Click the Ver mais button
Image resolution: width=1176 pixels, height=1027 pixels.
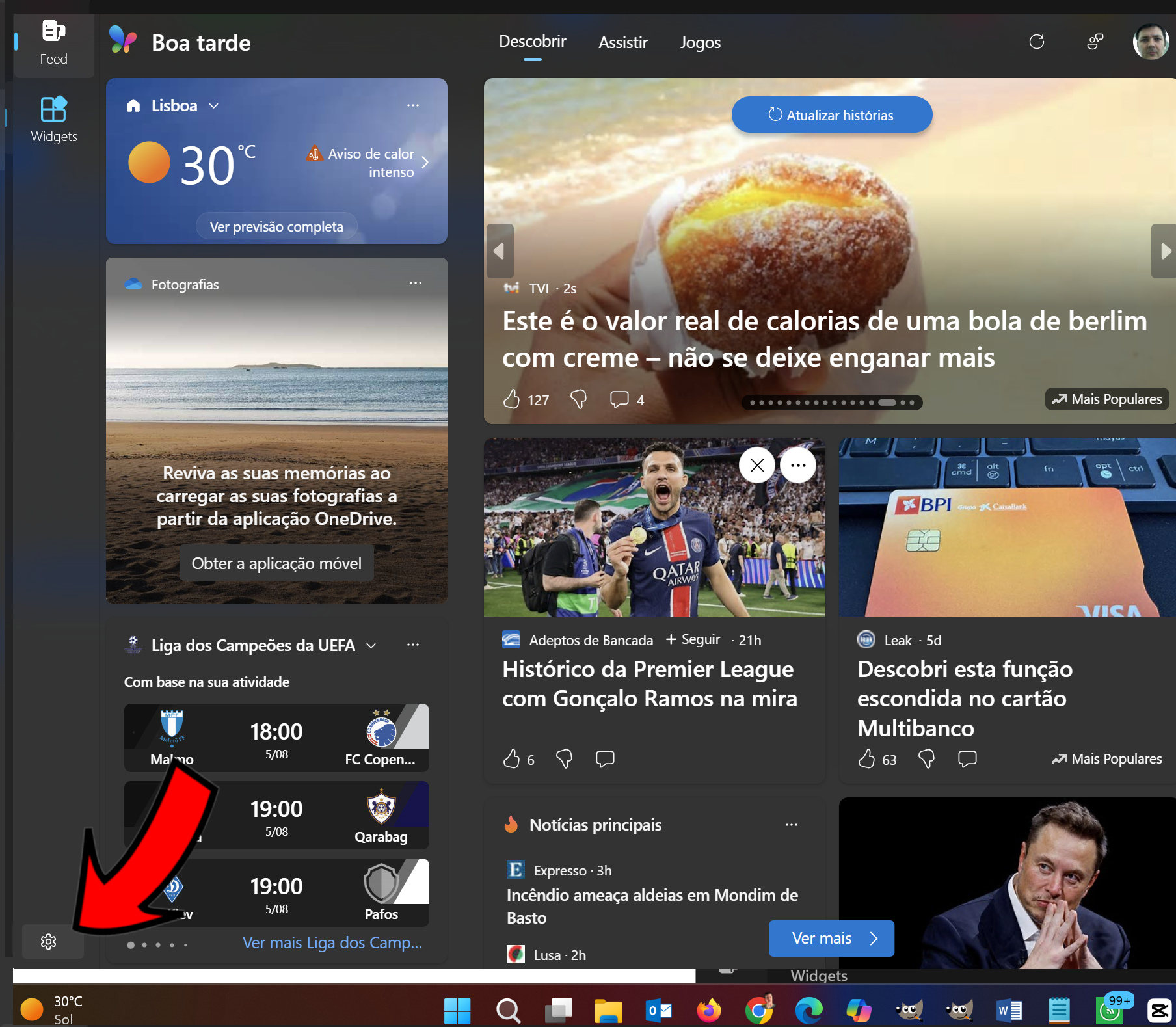831,939
